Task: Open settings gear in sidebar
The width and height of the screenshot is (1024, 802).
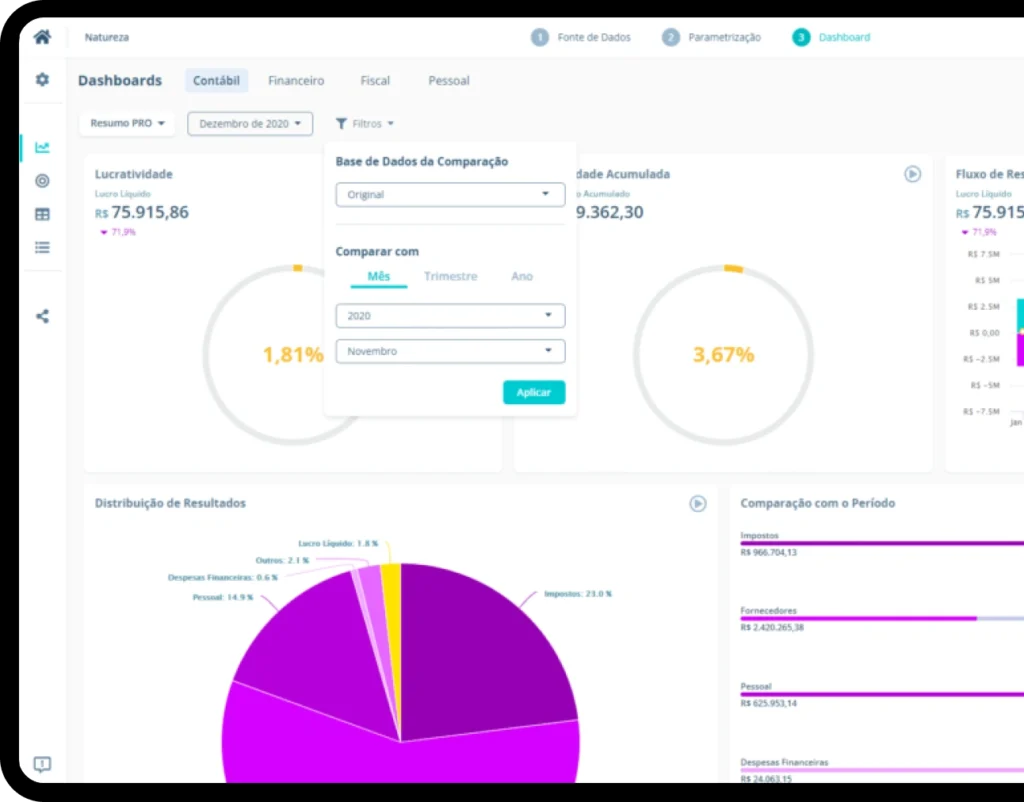Action: [x=42, y=80]
